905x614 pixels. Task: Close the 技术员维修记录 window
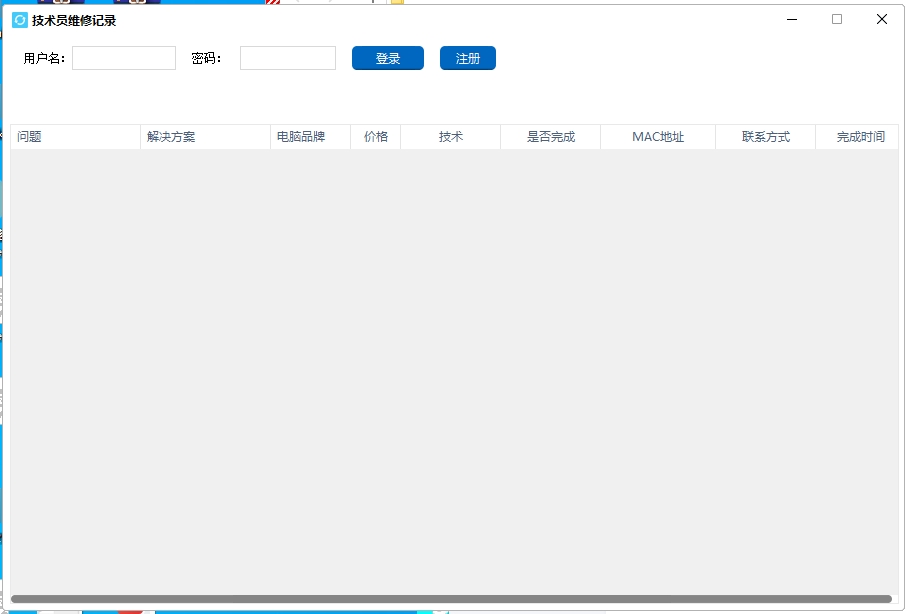pos(882,19)
